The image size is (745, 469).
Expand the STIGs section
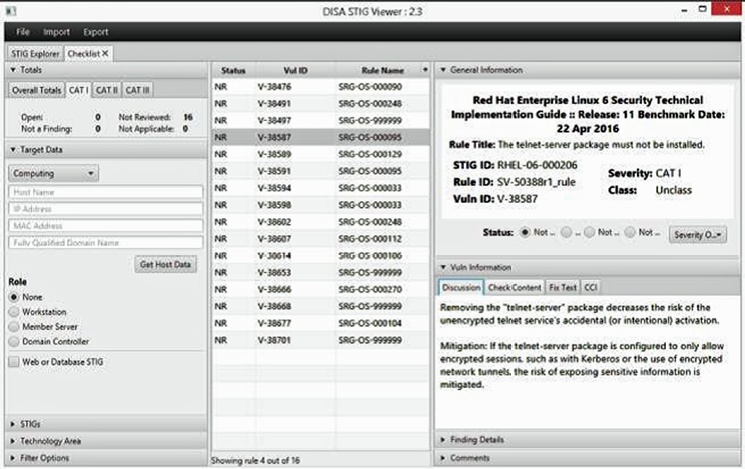pyautogui.click(x=107, y=424)
